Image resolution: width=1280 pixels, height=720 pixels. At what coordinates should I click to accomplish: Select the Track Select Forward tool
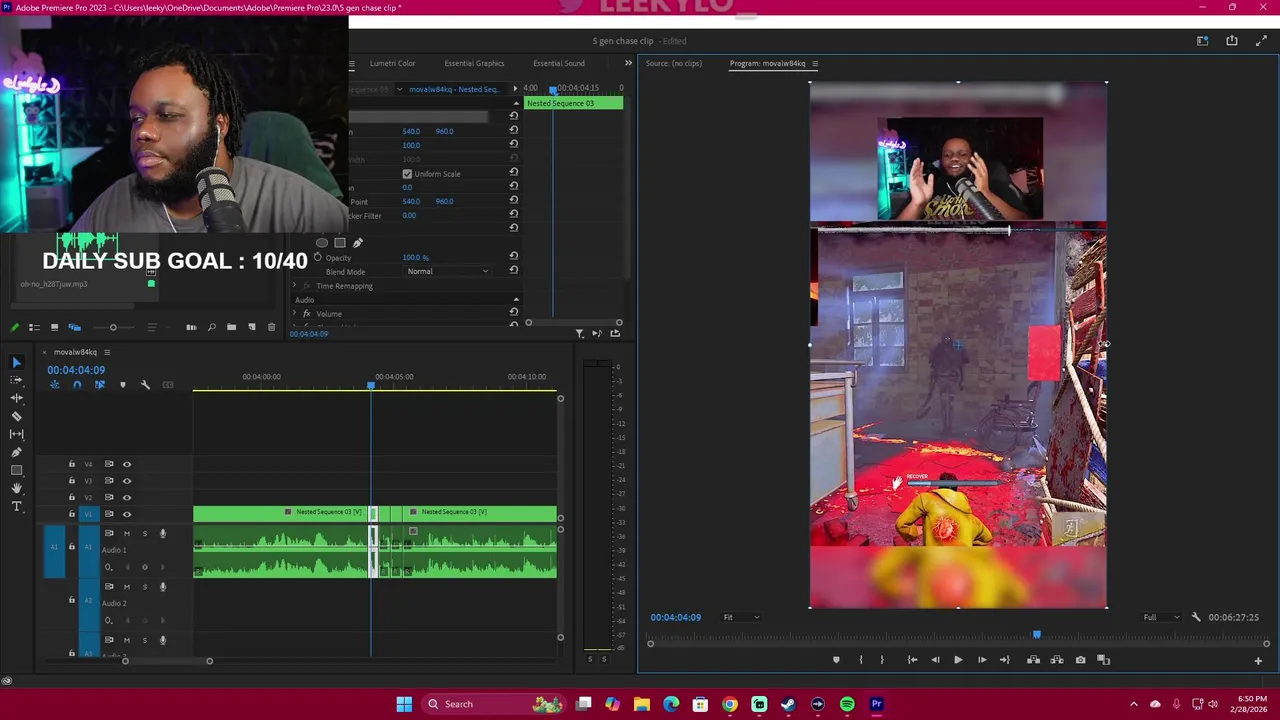tap(17, 380)
